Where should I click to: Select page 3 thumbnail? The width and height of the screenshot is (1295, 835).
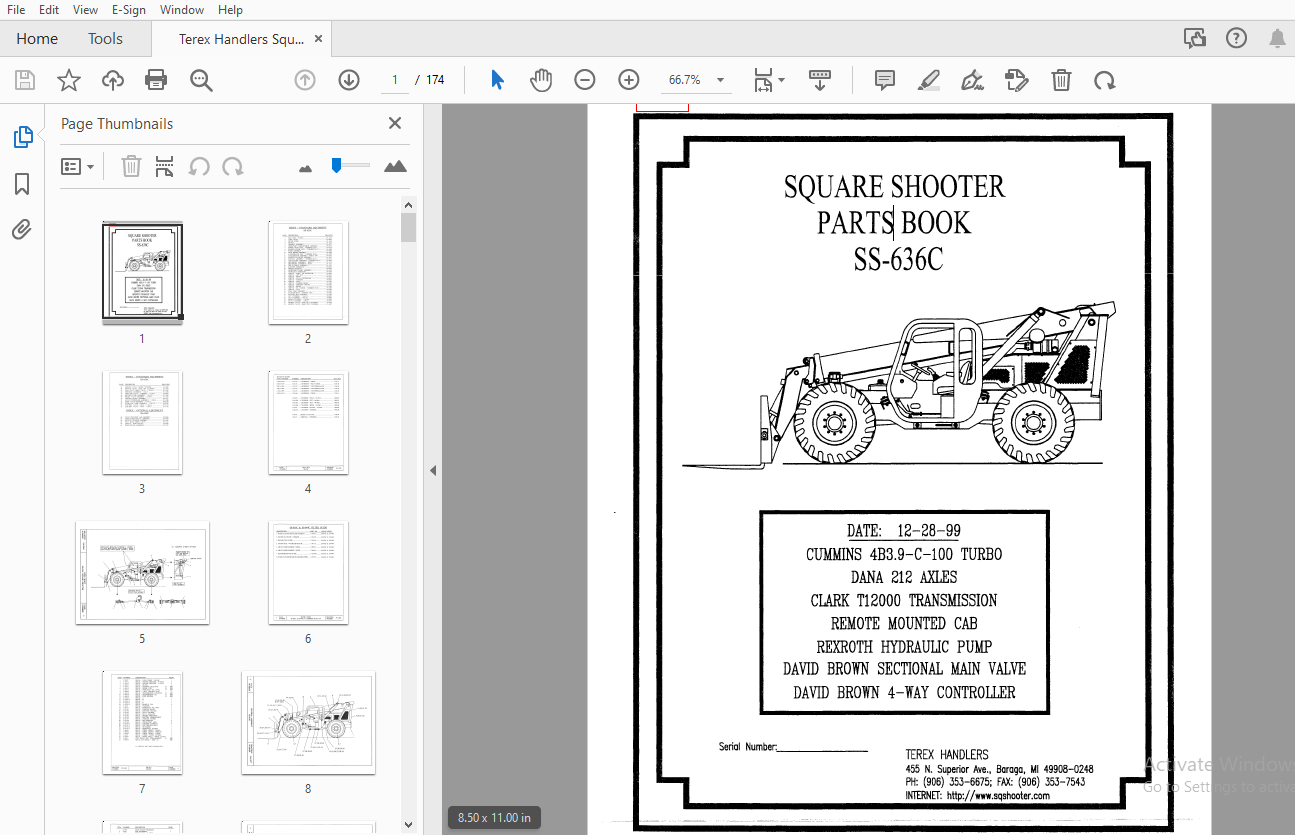coord(142,423)
